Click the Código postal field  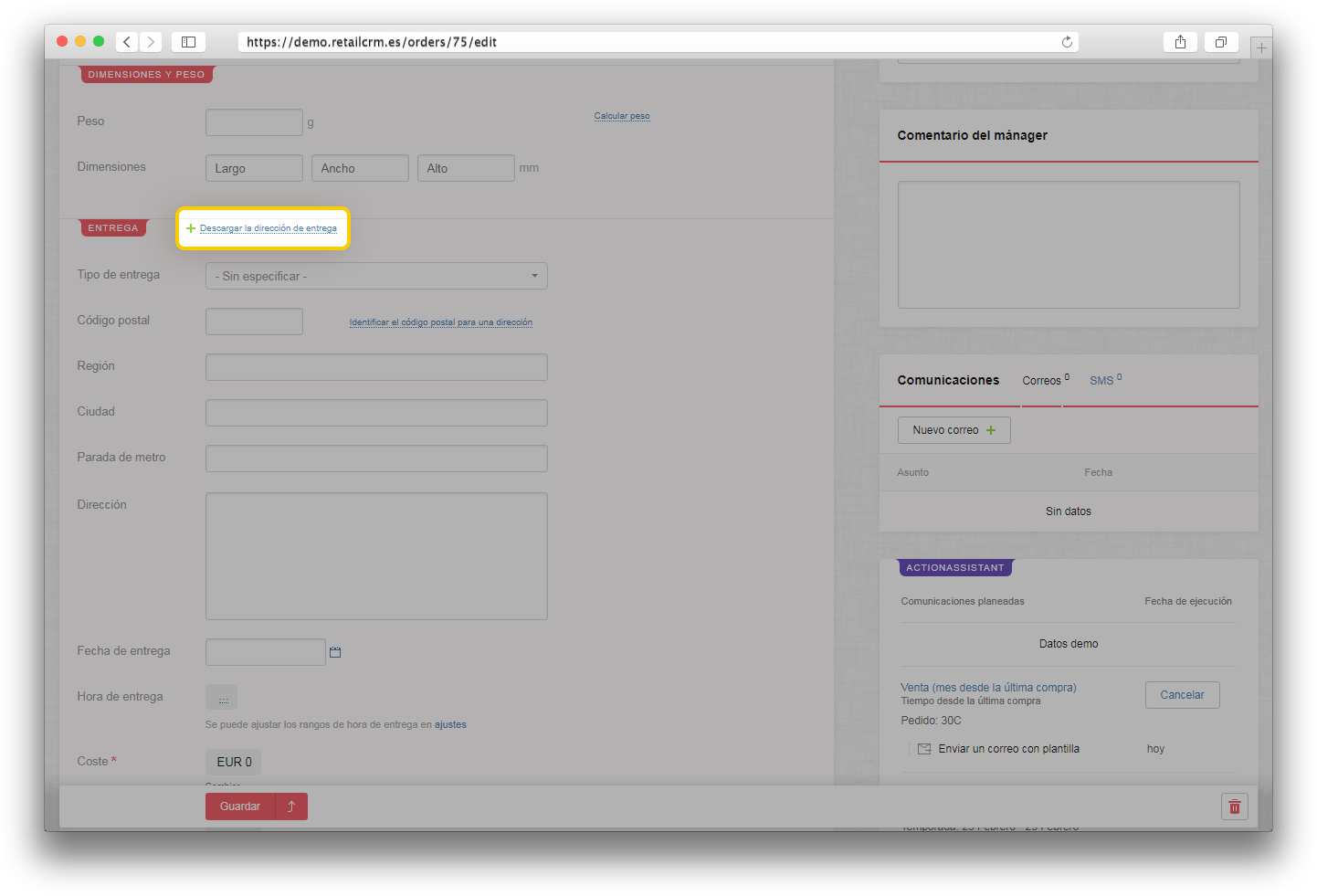(x=254, y=322)
